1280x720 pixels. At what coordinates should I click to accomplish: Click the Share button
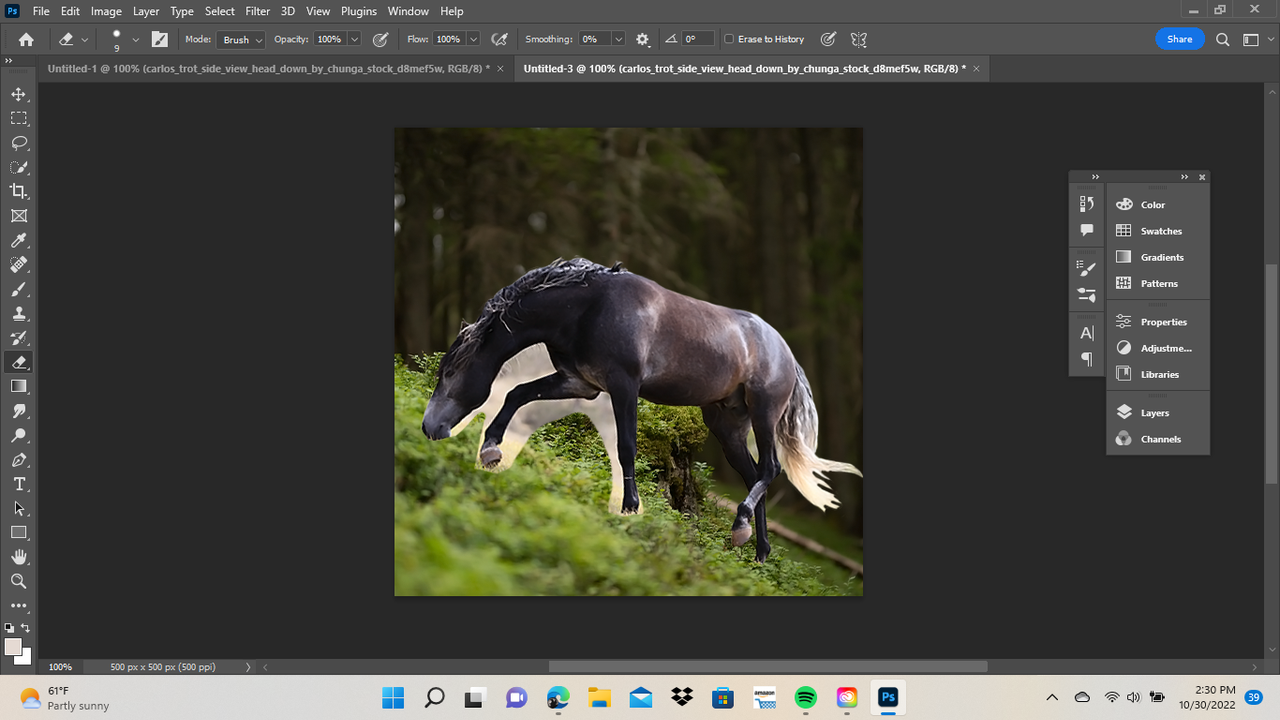pos(1180,39)
